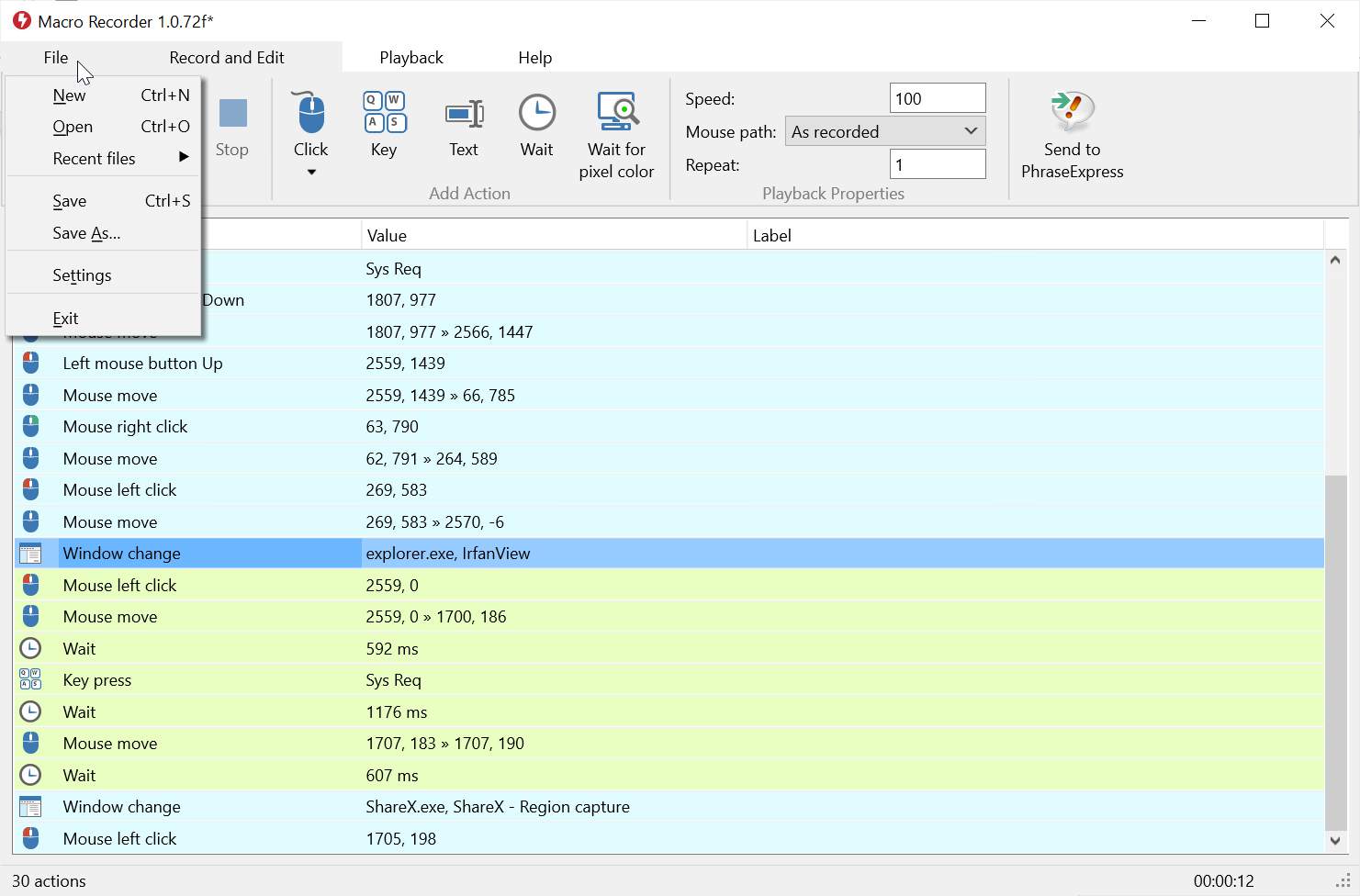
Task: Open the File menu
Action: point(56,57)
